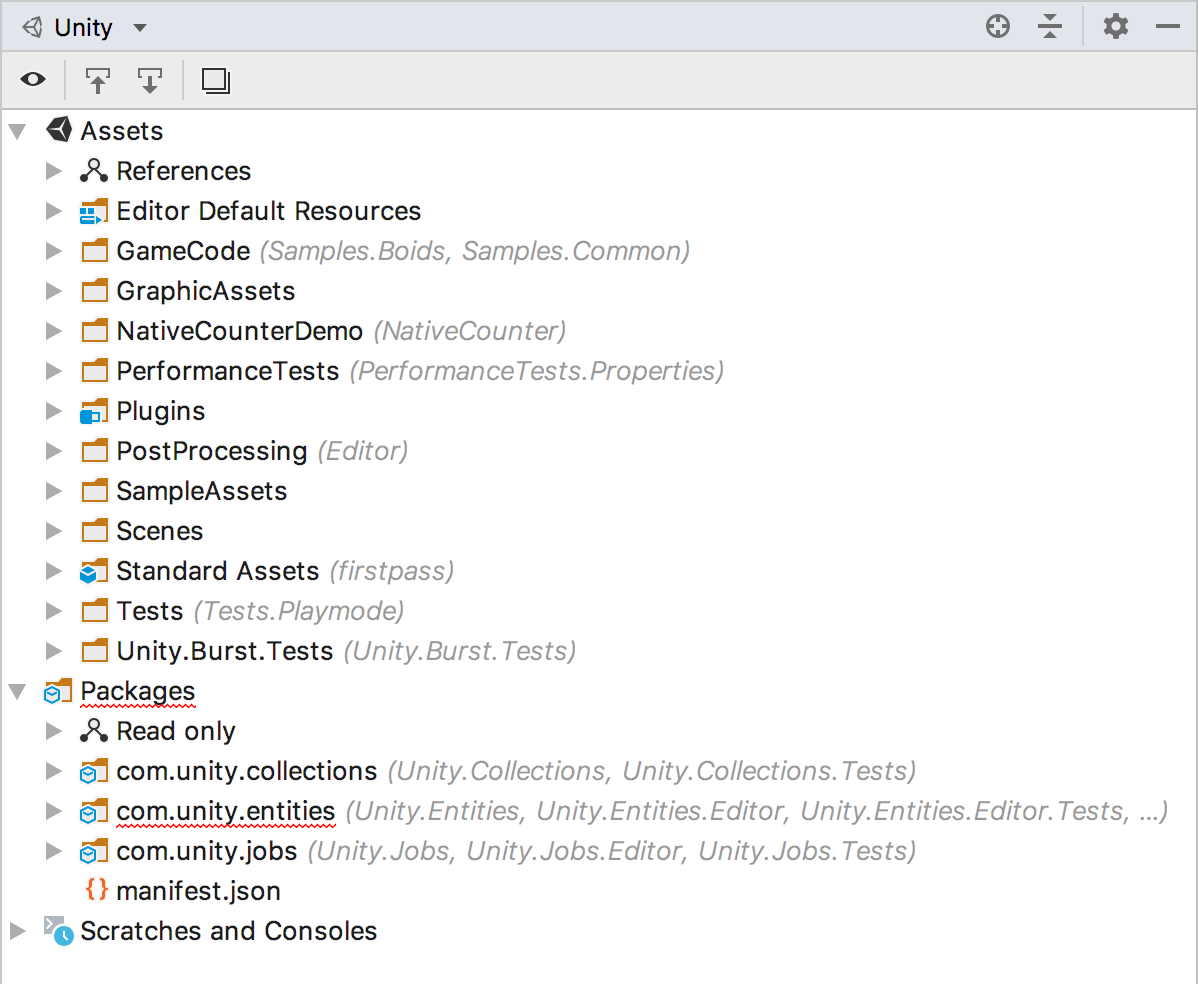Image resolution: width=1198 pixels, height=984 pixels.
Task: Select the com.unity.entities label
Action: pyautogui.click(x=226, y=811)
